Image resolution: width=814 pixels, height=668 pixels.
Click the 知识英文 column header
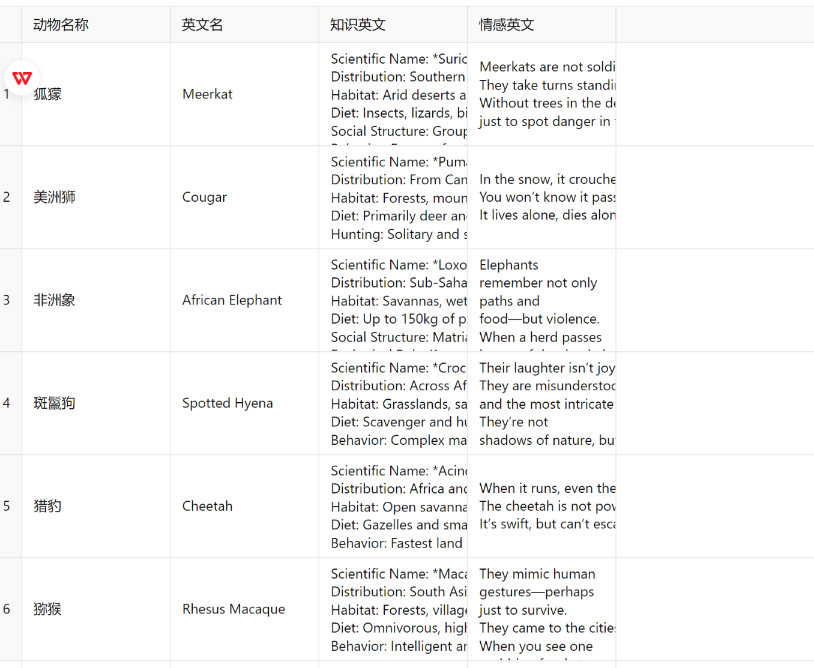pyautogui.click(x=358, y=24)
